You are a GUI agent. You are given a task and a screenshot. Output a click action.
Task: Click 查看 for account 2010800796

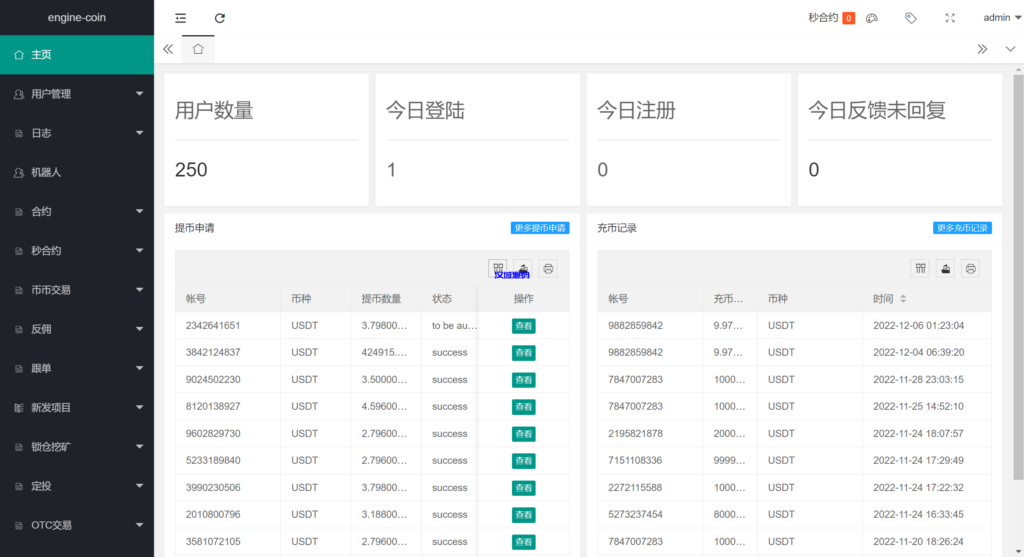point(524,515)
